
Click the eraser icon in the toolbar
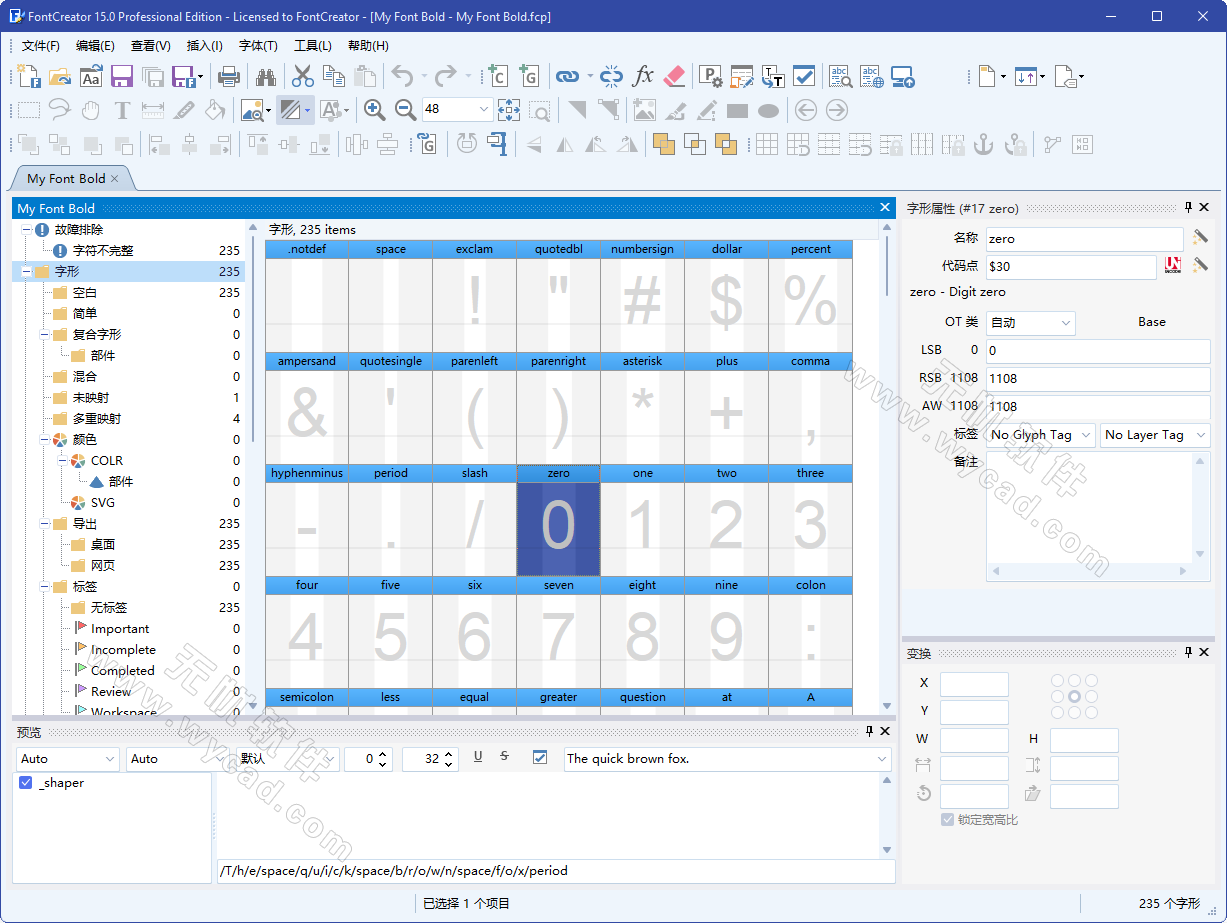[674, 76]
